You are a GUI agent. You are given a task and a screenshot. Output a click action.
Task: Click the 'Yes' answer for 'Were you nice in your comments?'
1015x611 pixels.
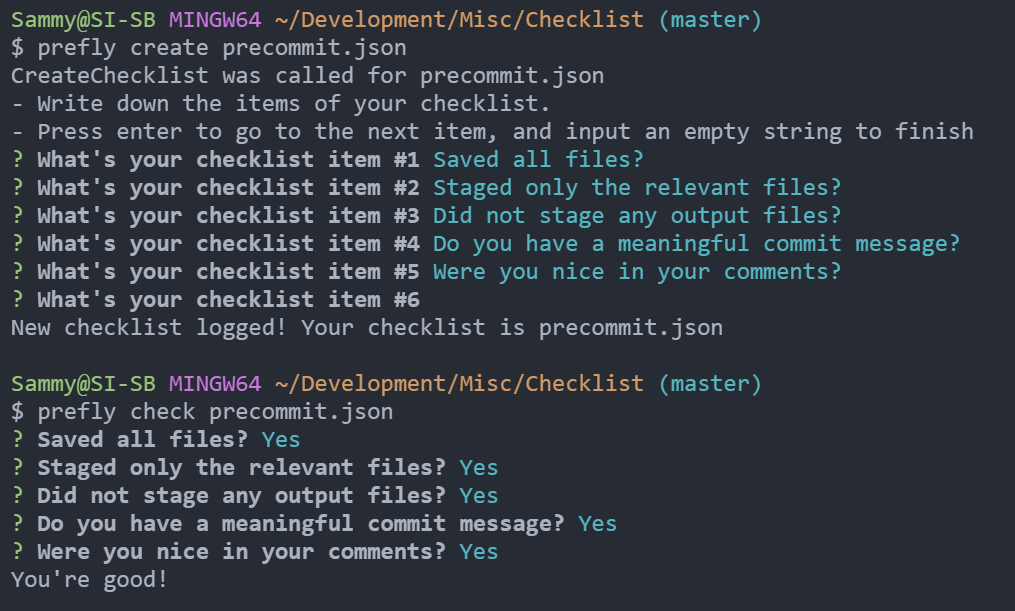(478, 551)
